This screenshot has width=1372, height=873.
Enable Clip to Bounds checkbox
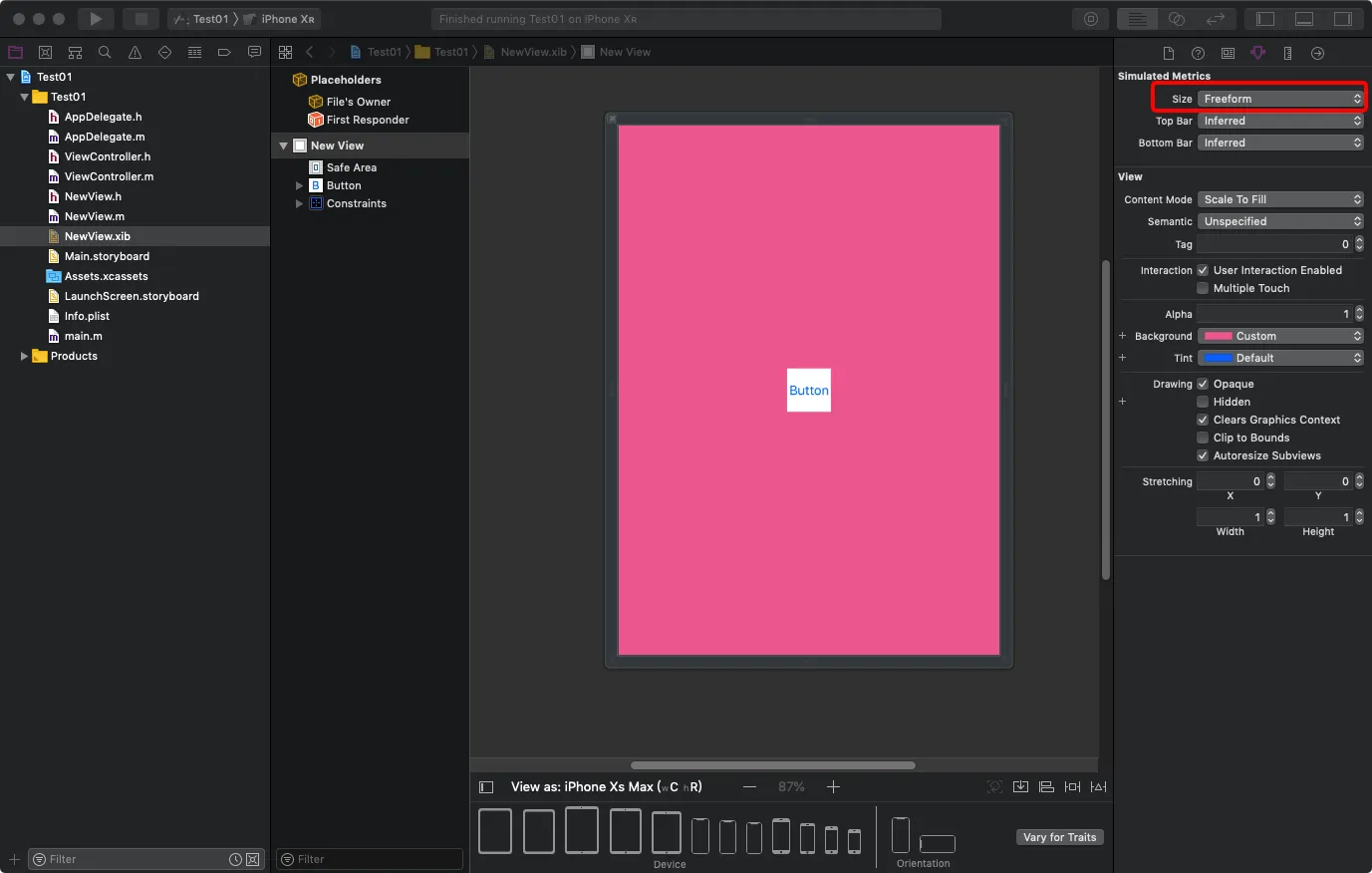tap(1203, 437)
